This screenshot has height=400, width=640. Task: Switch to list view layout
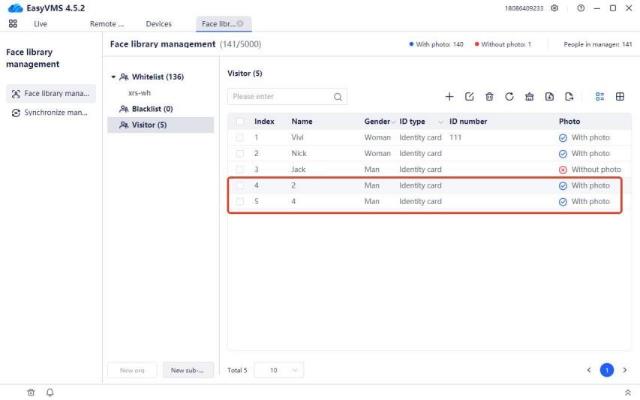(599, 97)
